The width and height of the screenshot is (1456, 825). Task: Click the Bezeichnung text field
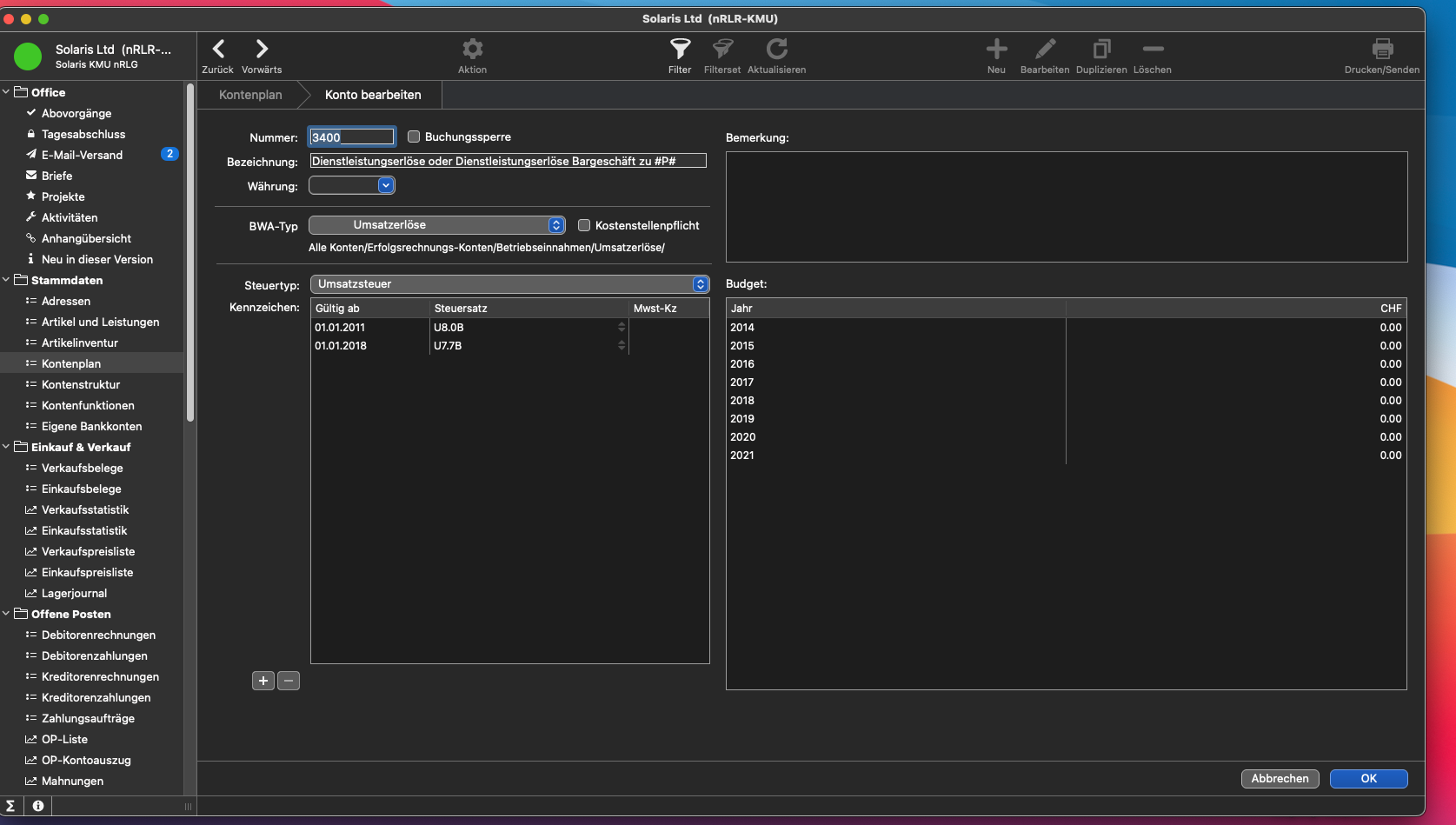508,161
